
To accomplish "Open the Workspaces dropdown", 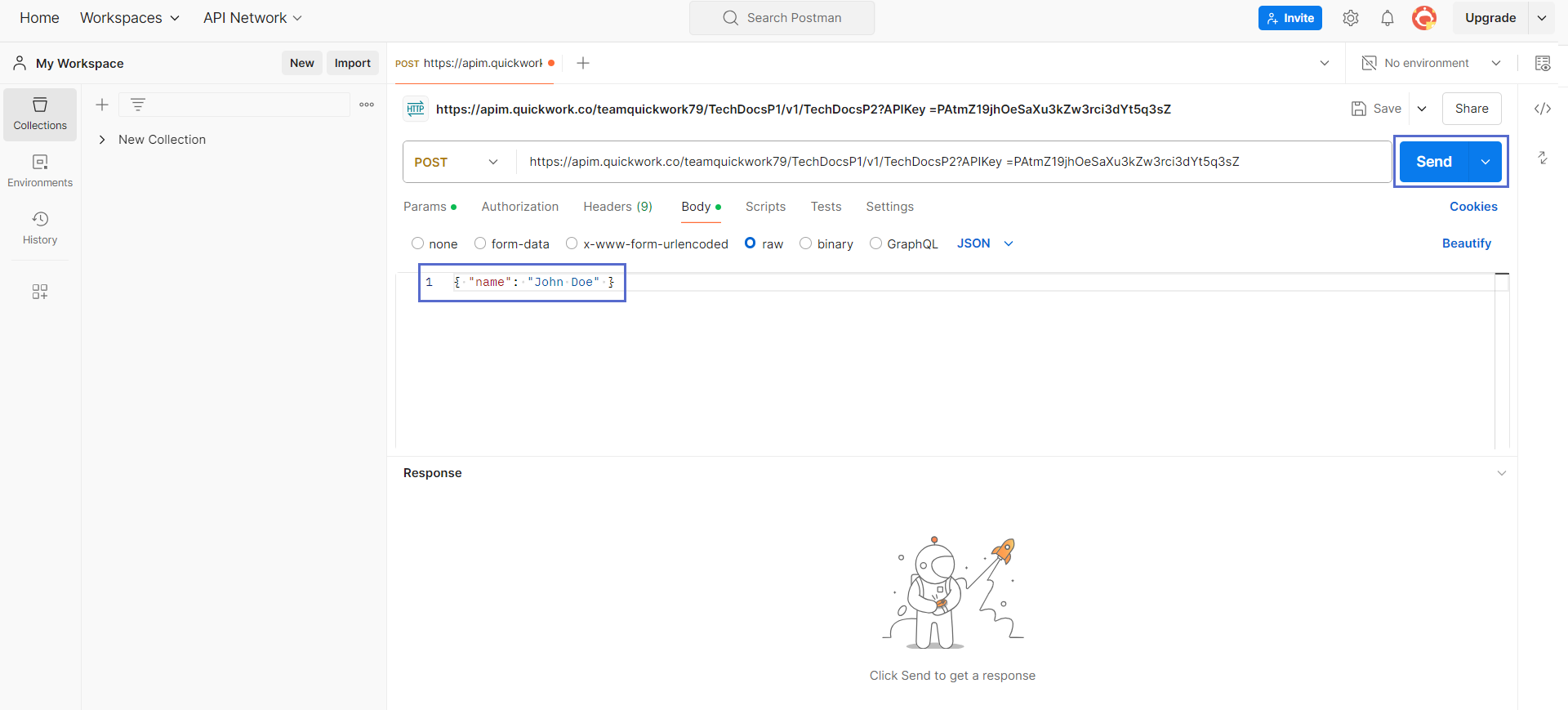I will (129, 18).
